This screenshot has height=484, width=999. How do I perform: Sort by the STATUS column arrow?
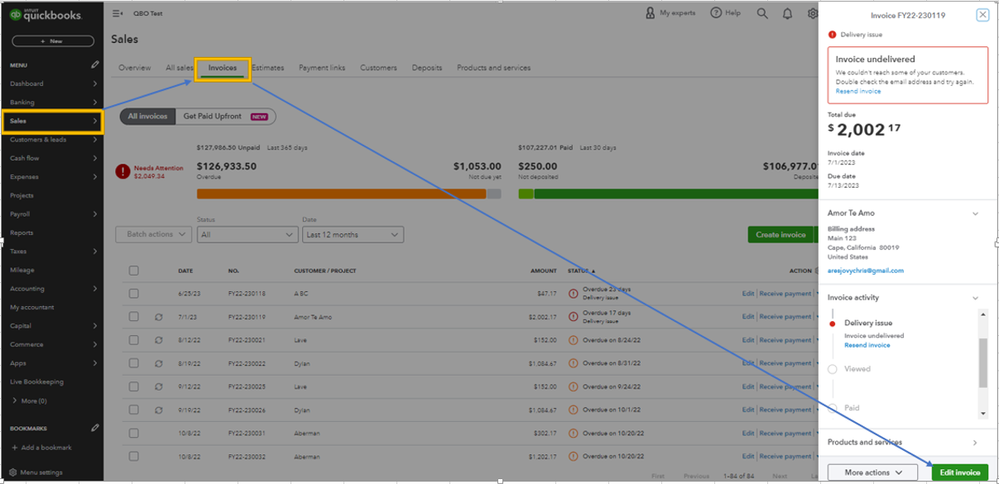(x=593, y=271)
